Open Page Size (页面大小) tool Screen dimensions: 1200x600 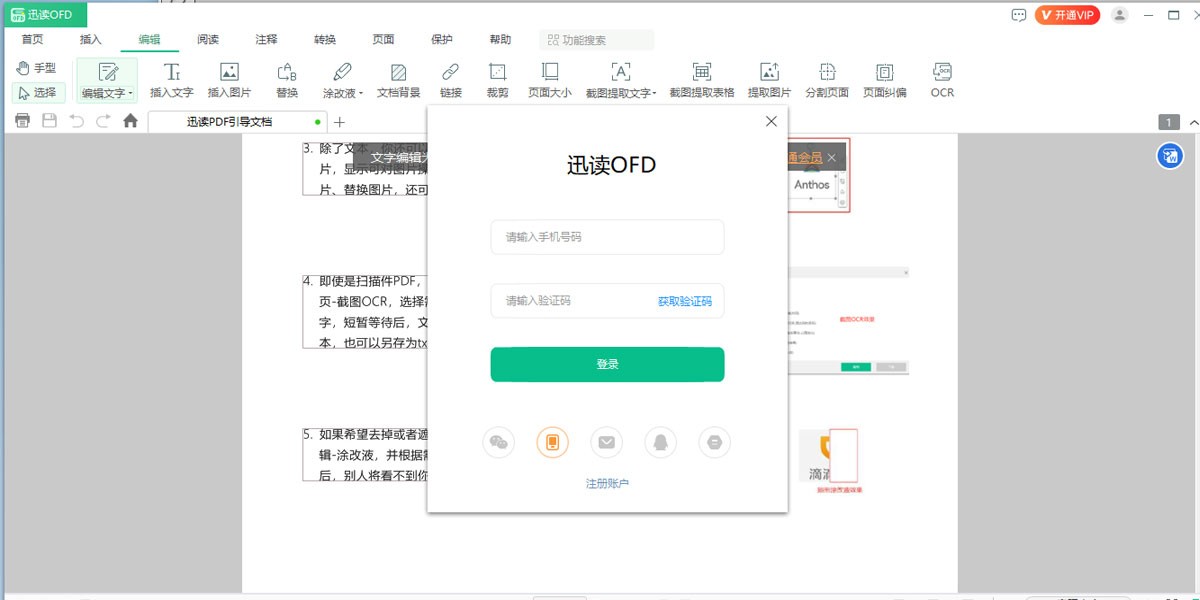550,80
